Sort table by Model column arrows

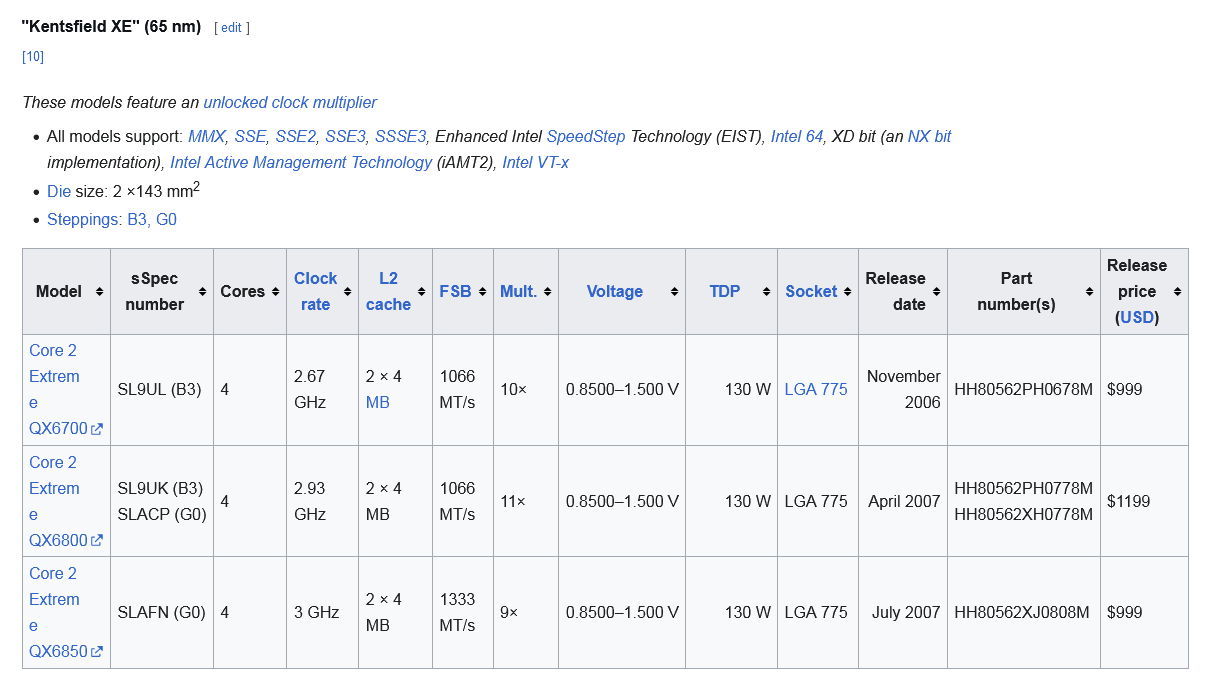coord(99,292)
